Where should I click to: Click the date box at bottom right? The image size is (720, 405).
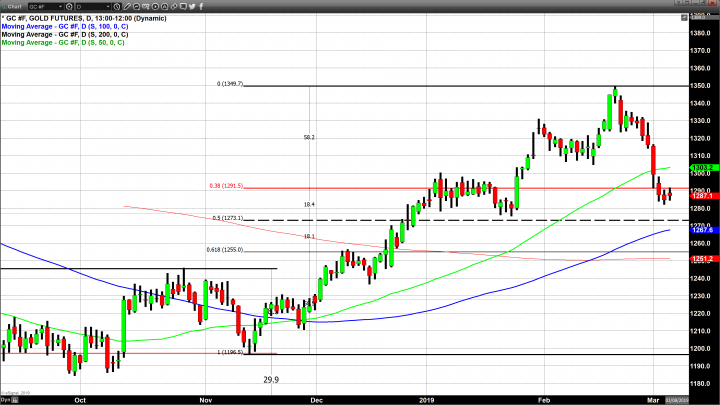[x=677, y=400]
